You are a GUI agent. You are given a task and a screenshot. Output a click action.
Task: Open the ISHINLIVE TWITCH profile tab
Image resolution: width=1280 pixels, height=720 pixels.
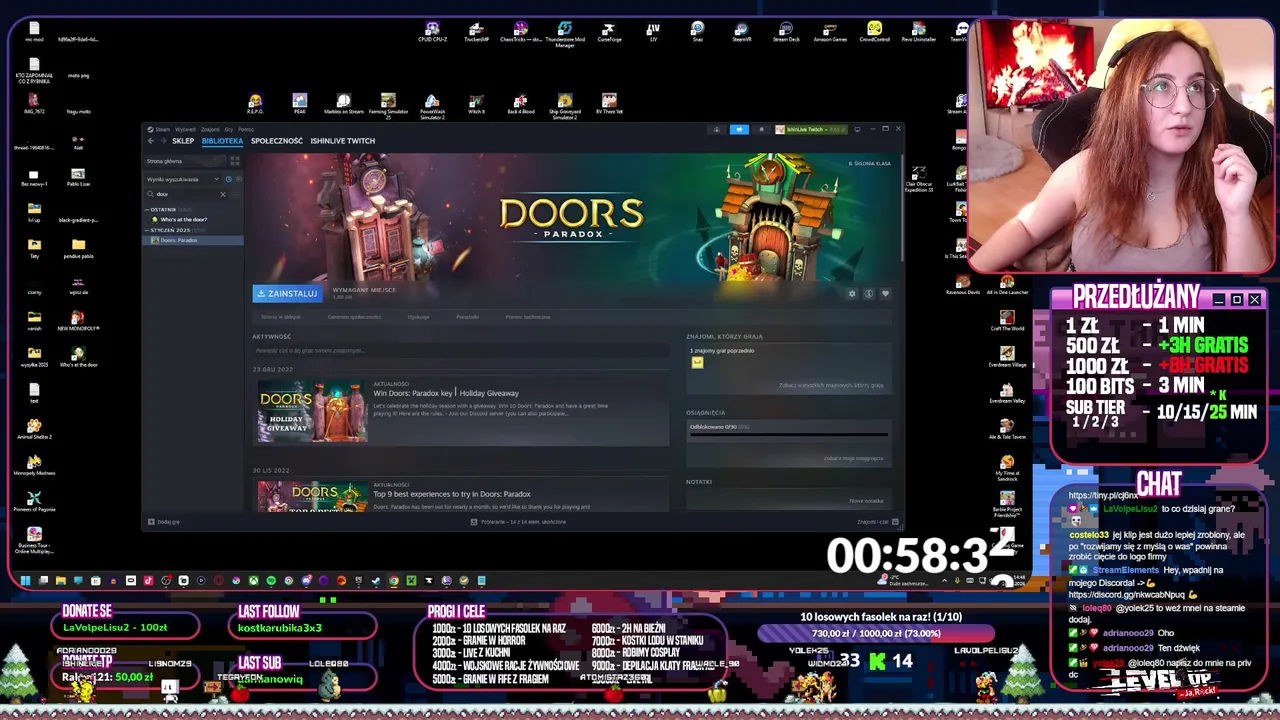343,141
